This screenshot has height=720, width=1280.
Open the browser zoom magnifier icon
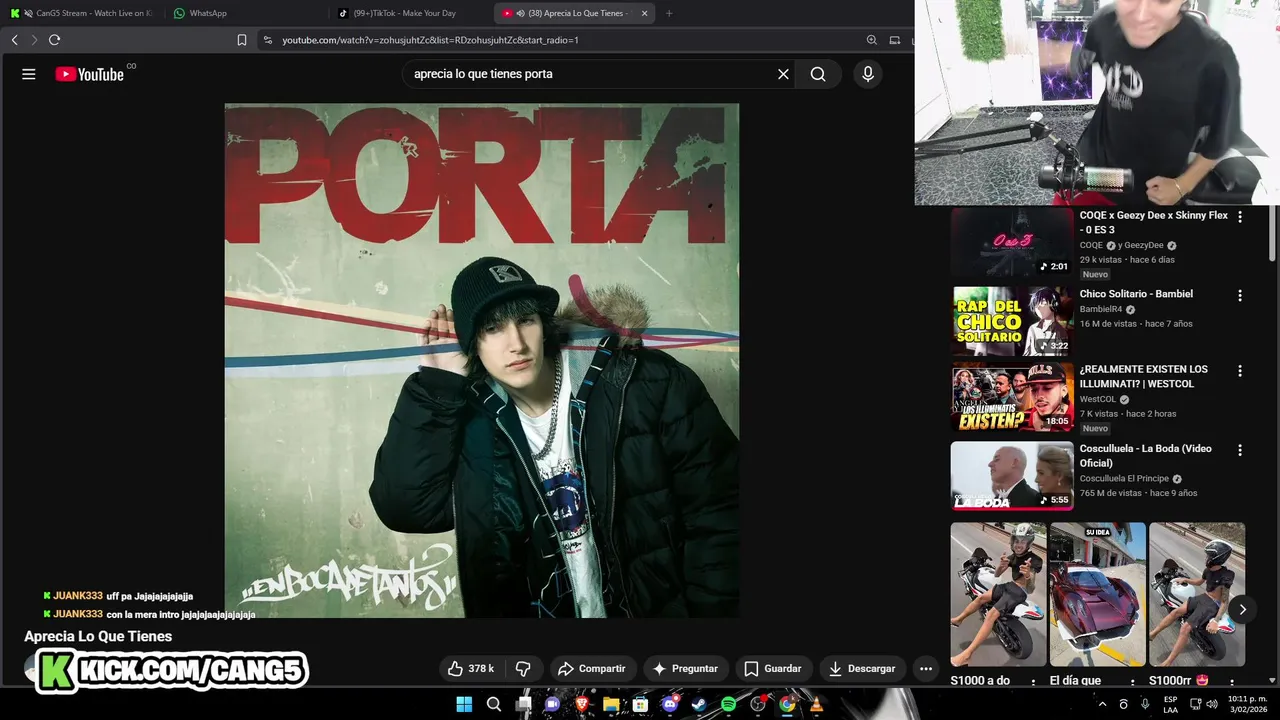tap(872, 40)
